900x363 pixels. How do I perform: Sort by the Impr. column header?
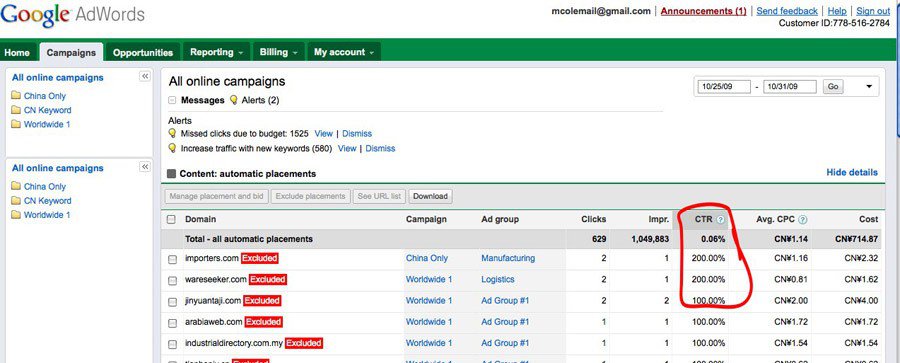658,219
